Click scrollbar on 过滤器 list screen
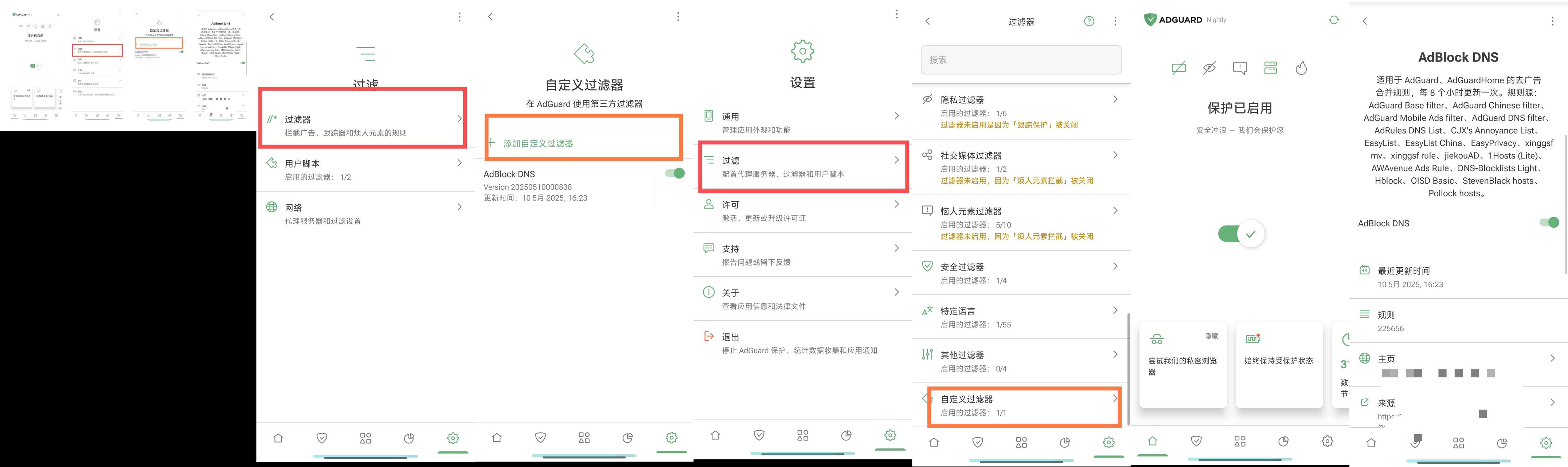Image resolution: width=1568 pixels, height=467 pixels. (1128, 369)
